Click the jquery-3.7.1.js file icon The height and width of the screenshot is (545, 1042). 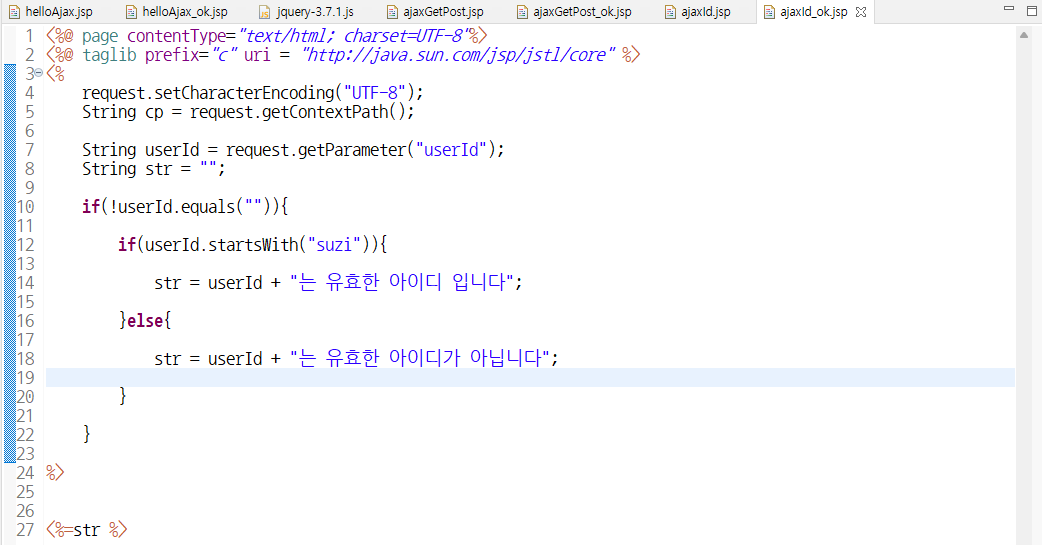(264, 12)
